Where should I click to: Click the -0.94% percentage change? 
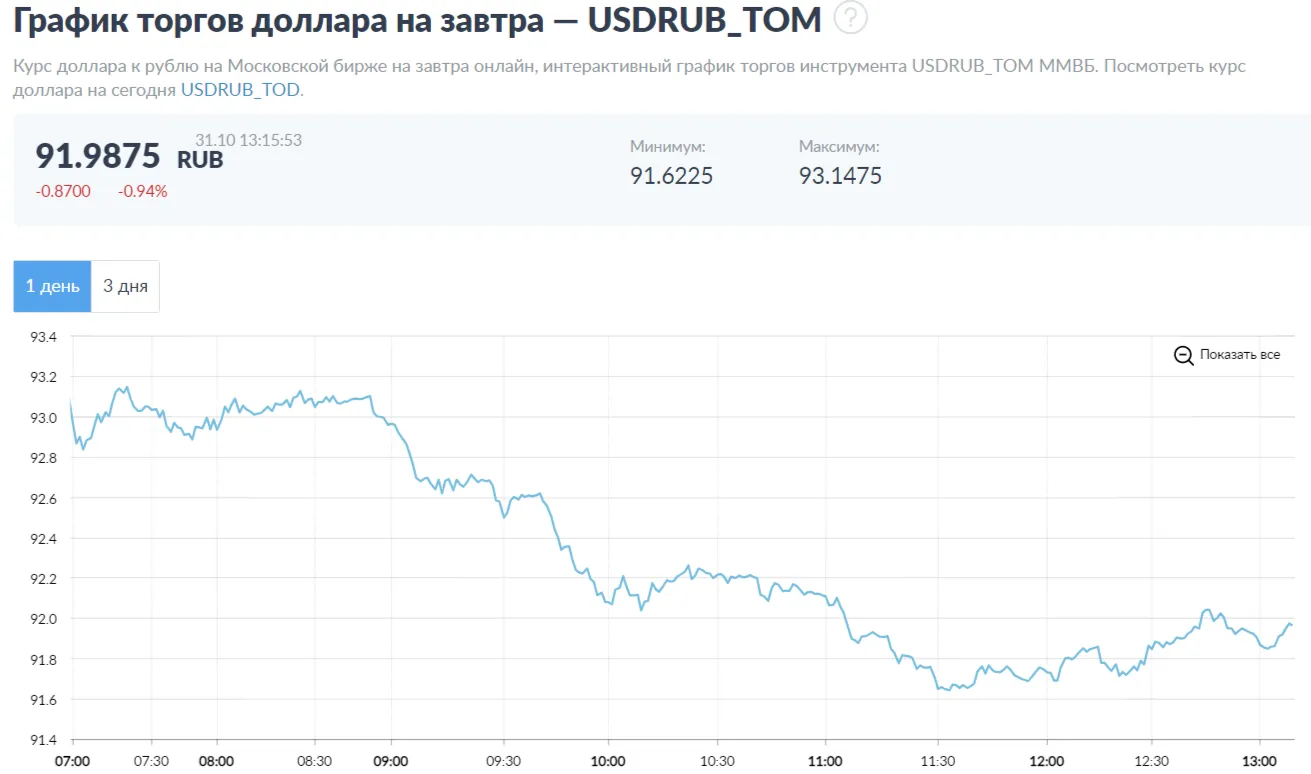(x=143, y=191)
